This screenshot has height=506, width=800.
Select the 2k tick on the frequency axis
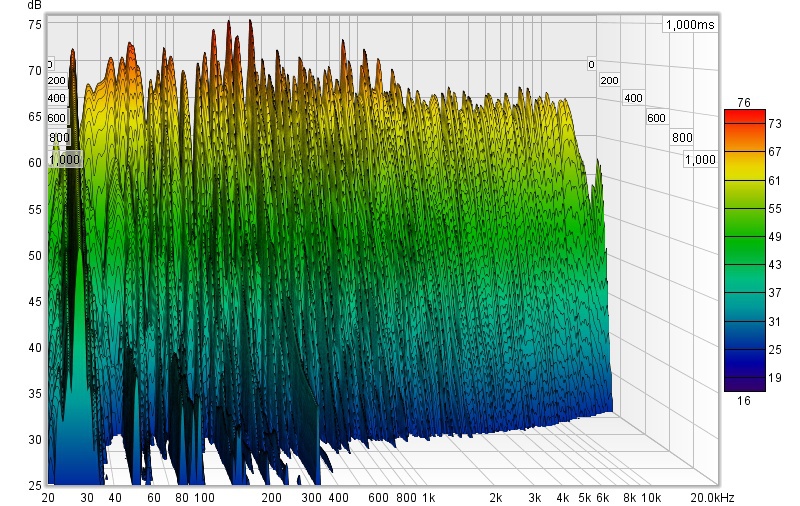495,497
